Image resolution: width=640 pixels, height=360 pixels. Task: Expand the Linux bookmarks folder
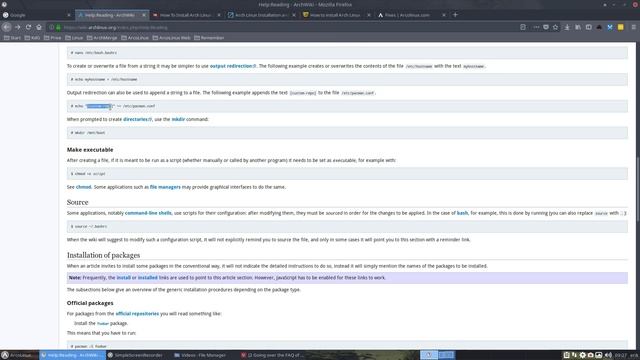coord(74,38)
